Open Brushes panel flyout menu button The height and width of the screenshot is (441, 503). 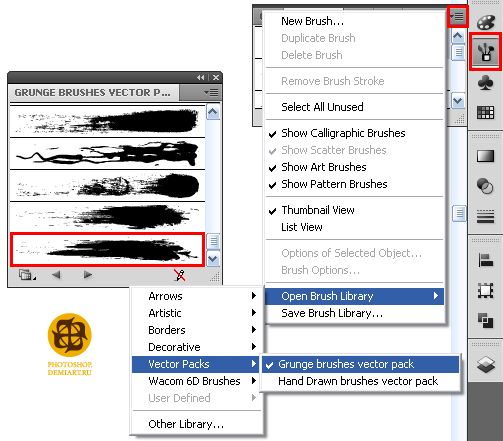point(457,16)
